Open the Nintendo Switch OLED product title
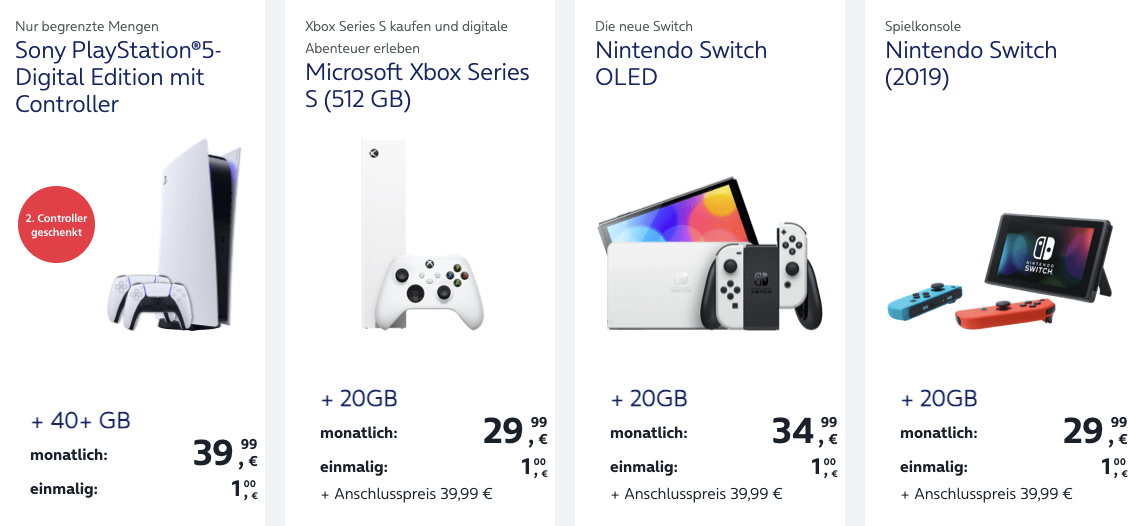 [x=680, y=63]
